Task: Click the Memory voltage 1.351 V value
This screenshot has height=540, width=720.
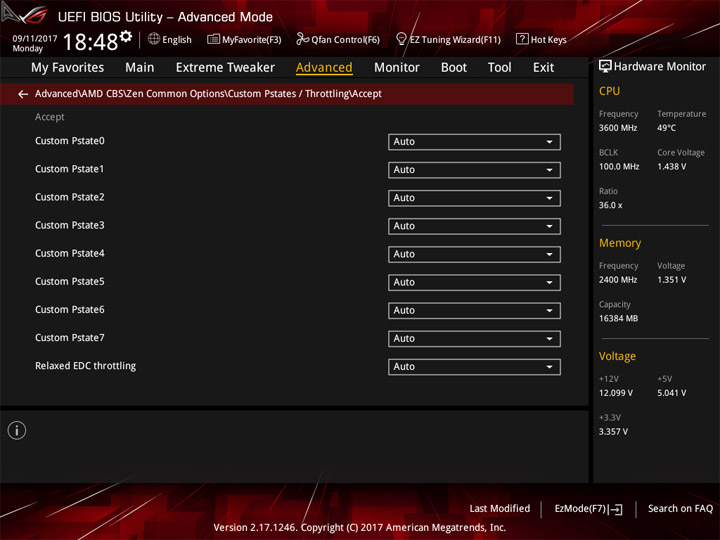Action: [672, 280]
